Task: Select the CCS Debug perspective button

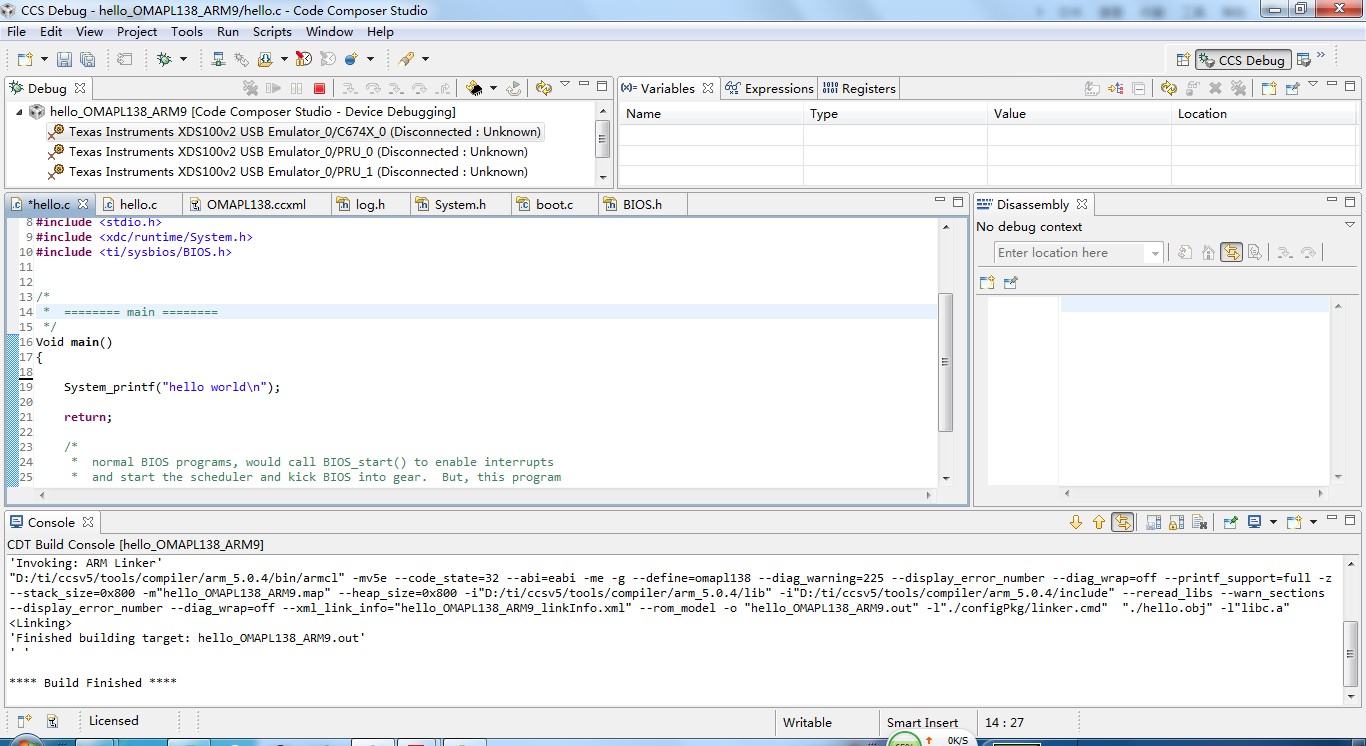Action: (x=1241, y=60)
